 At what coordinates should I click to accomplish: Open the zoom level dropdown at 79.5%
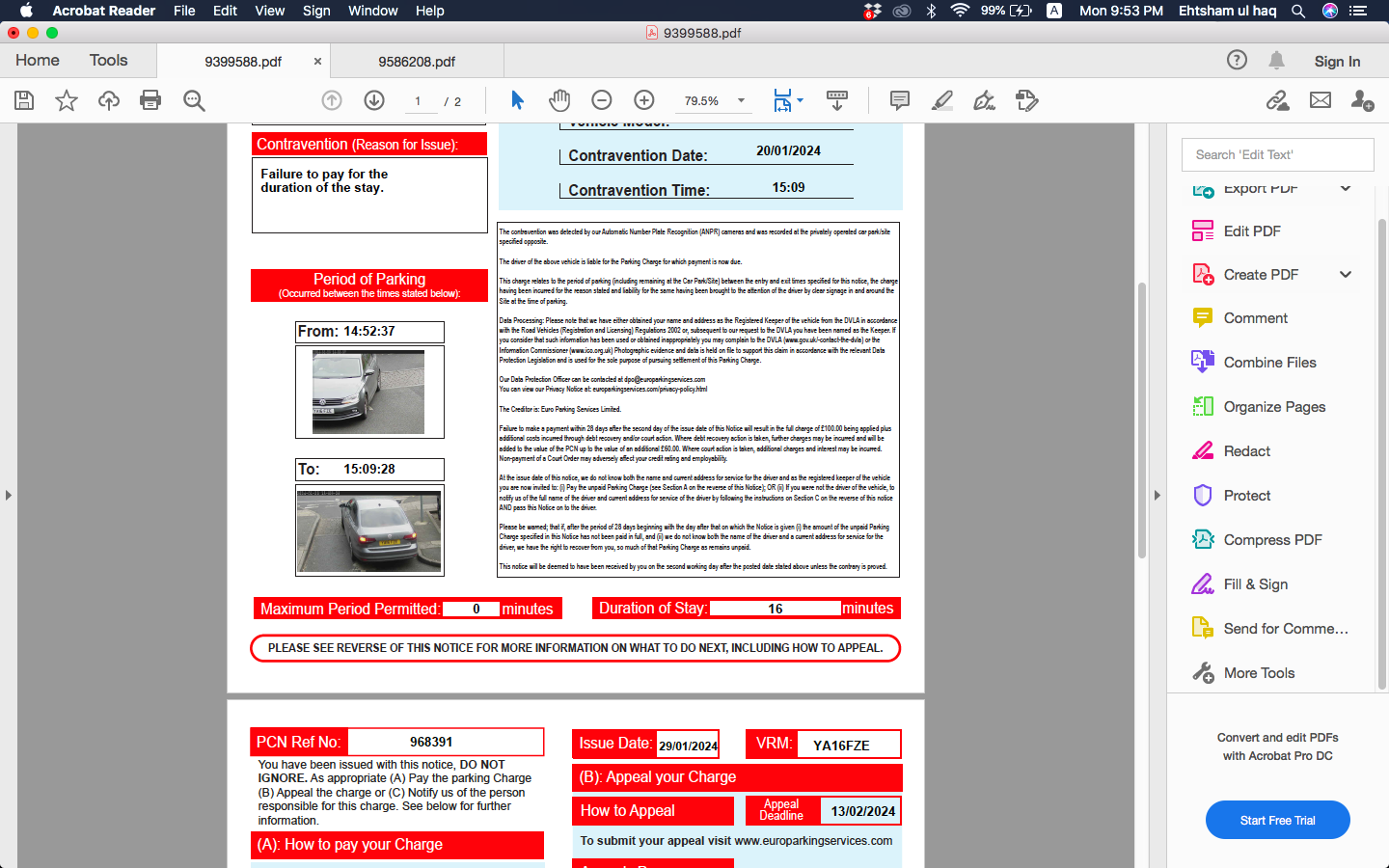click(x=741, y=100)
